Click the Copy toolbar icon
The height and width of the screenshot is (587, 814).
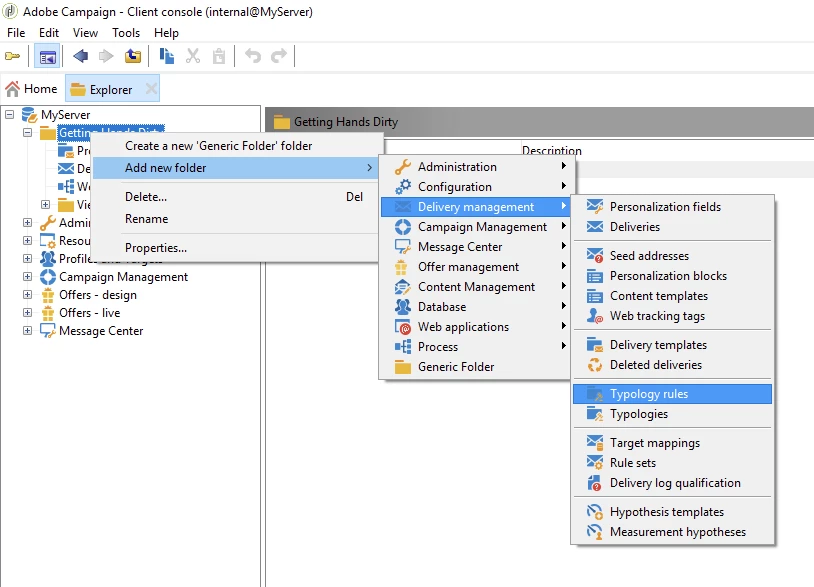pyautogui.click(x=167, y=56)
